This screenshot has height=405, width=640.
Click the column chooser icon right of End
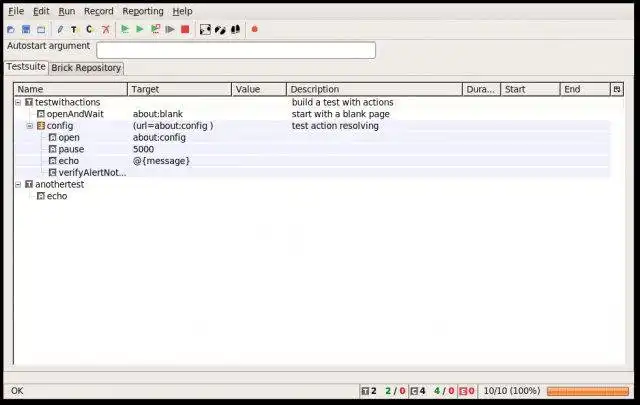(617, 89)
